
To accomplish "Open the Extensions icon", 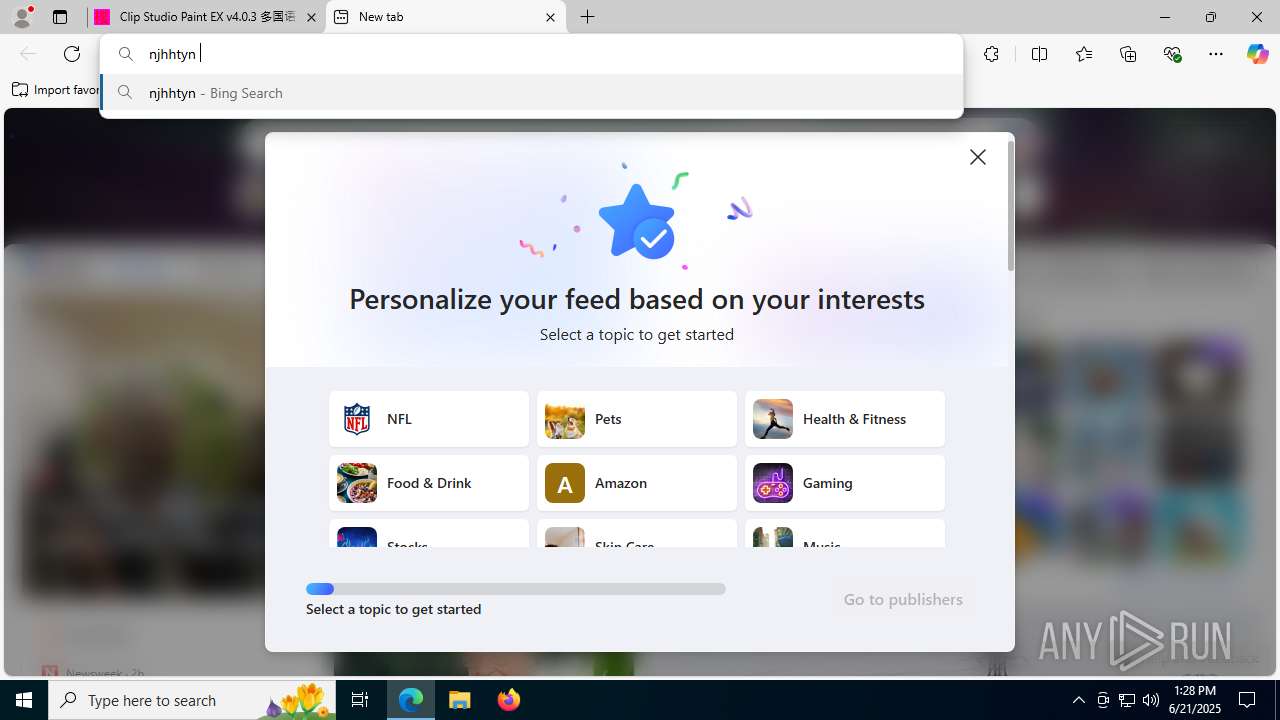I will 991,54.
